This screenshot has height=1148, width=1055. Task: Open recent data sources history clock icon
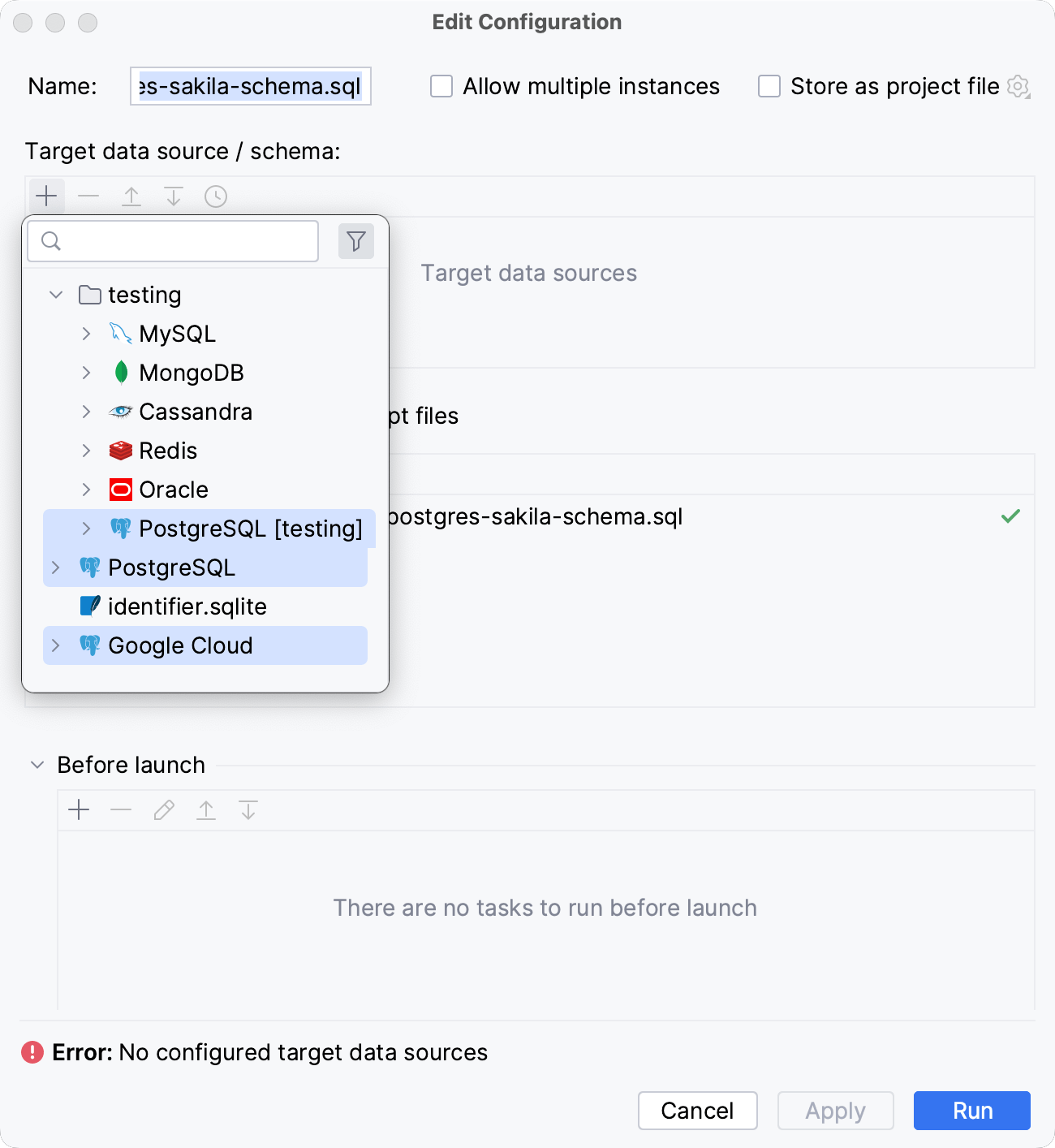click(215, 196)
